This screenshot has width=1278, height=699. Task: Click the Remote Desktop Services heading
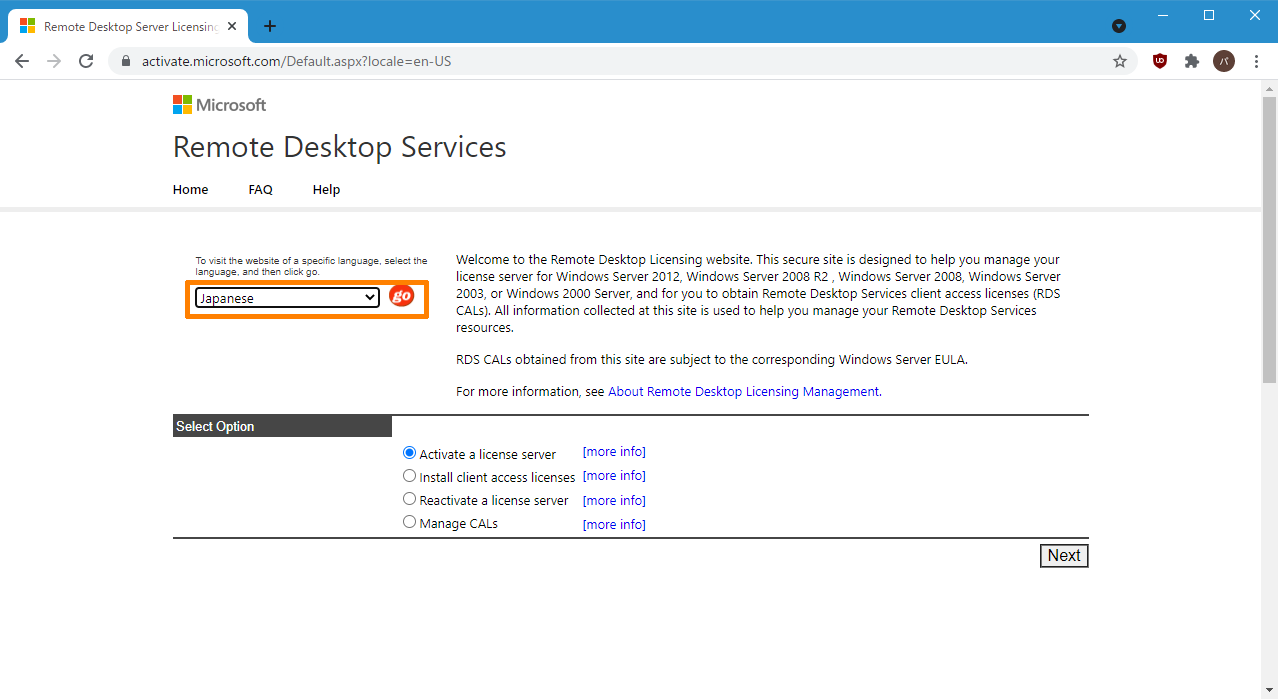[x=340, y=147]
